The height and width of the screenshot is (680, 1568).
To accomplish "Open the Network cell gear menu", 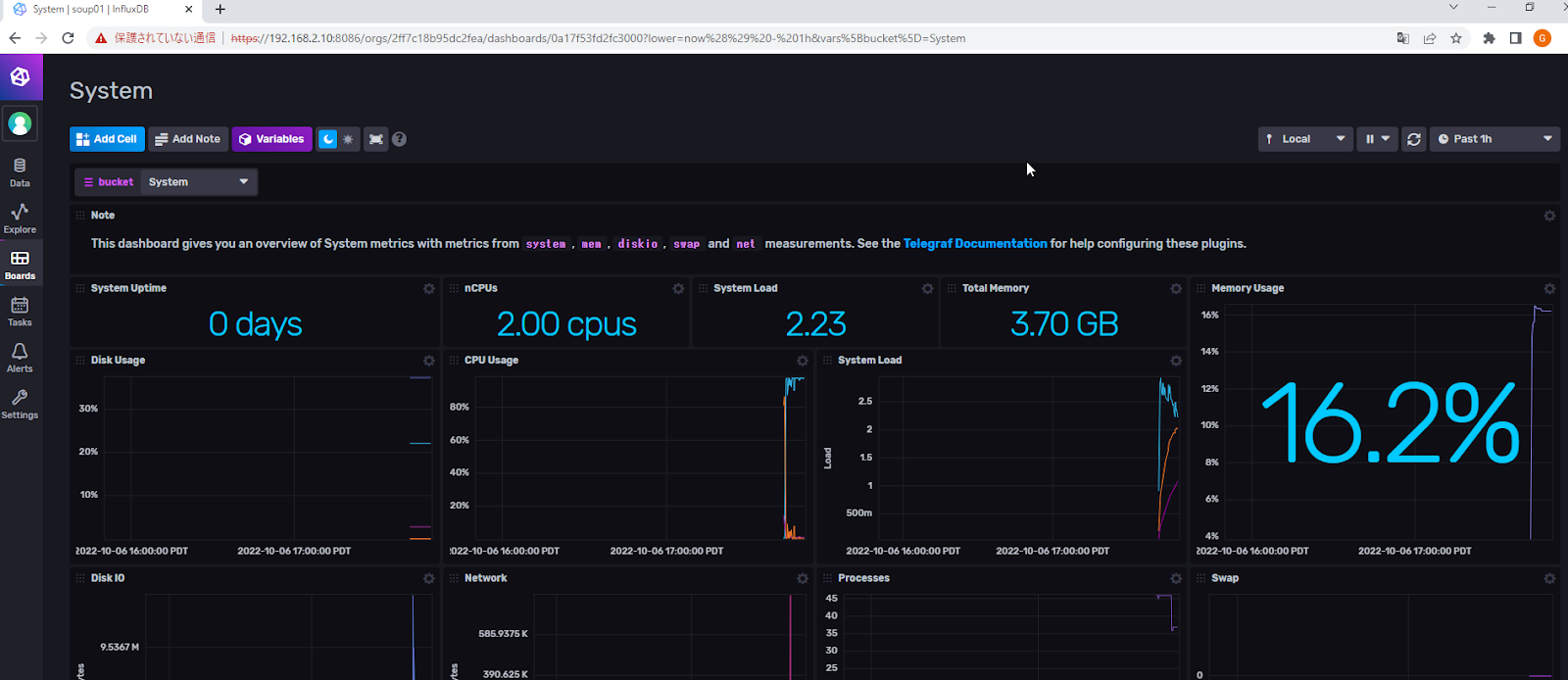I will (x=803, y=579).
